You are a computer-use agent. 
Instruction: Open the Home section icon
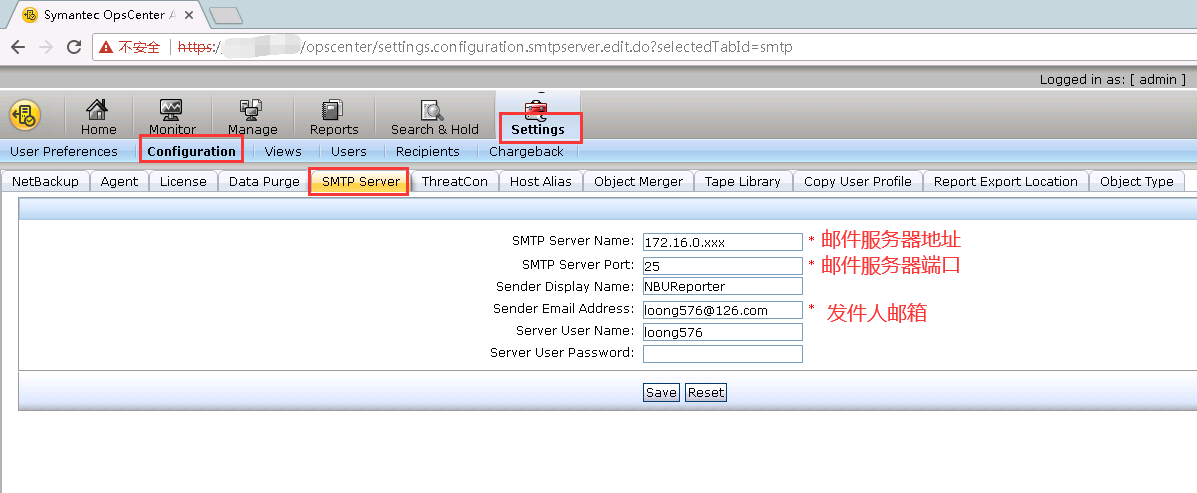pyautogui.click(x=98, y=110)
